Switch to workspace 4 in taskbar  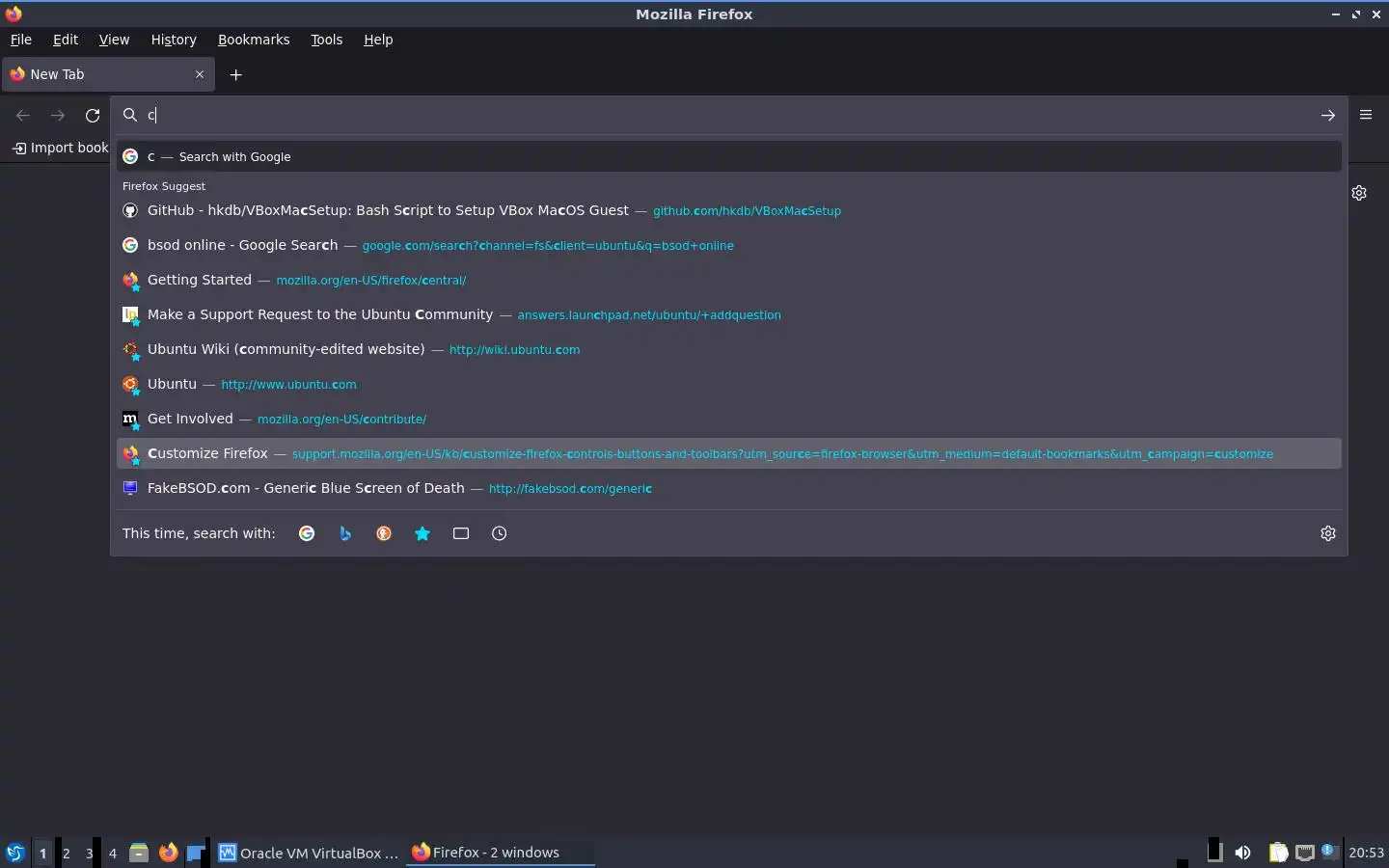click(x=112, y=853)
